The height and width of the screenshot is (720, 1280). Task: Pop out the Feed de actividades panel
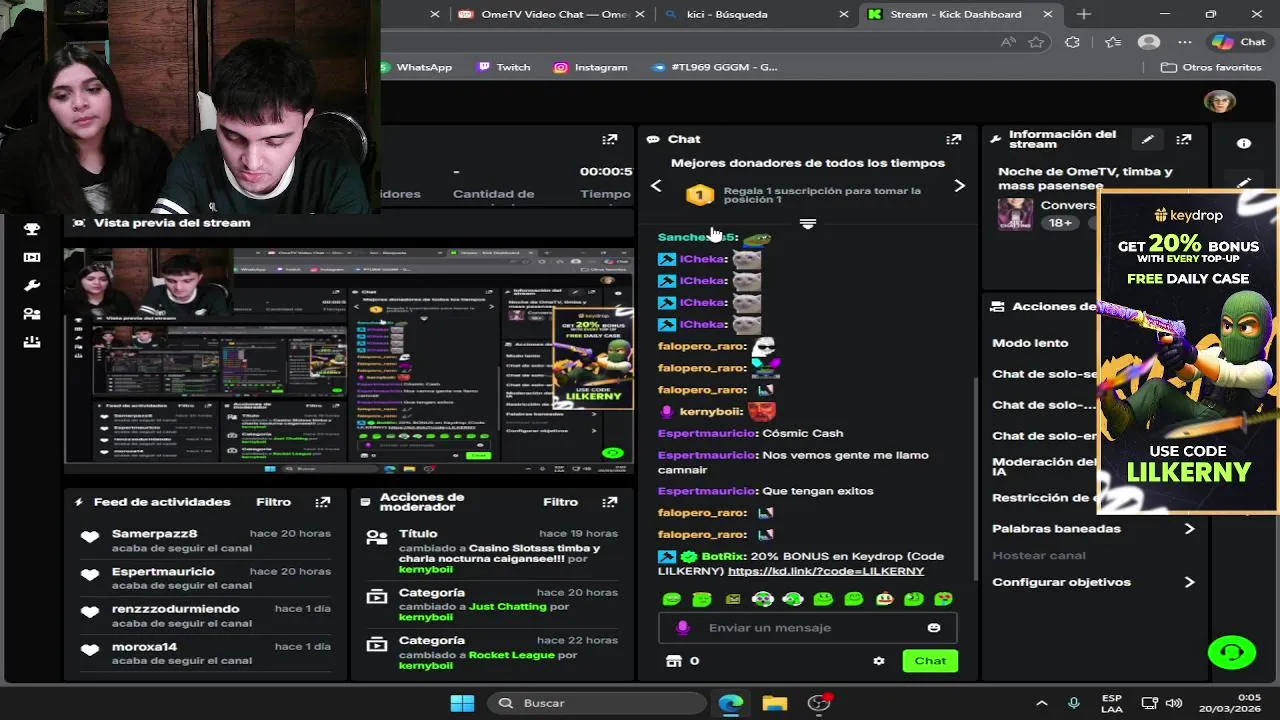pyautogui.click(x=322, y=502)
